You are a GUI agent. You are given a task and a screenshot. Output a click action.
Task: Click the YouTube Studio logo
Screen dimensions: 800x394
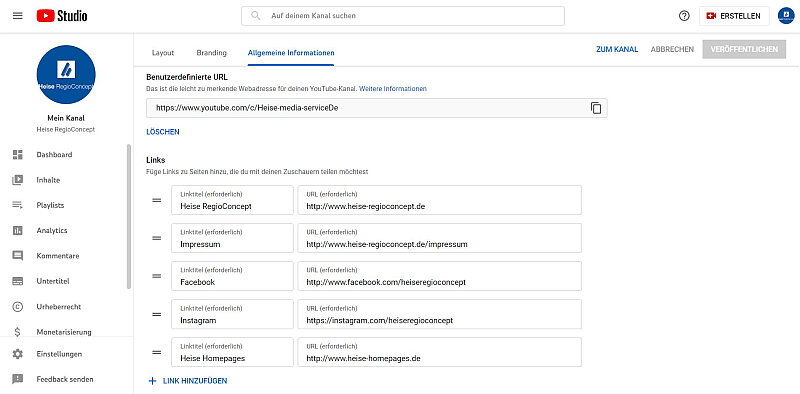coord(62,16)
